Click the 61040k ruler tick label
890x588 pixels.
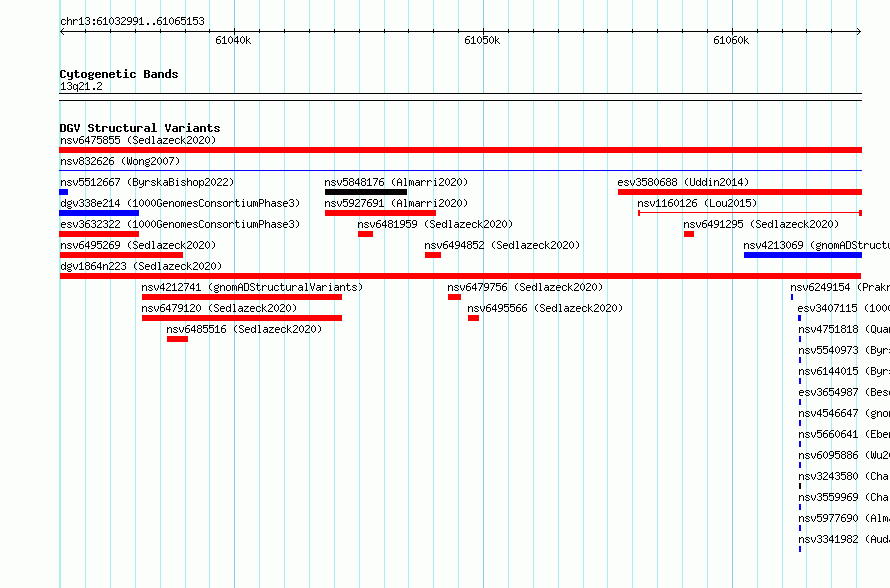point(233,40)
